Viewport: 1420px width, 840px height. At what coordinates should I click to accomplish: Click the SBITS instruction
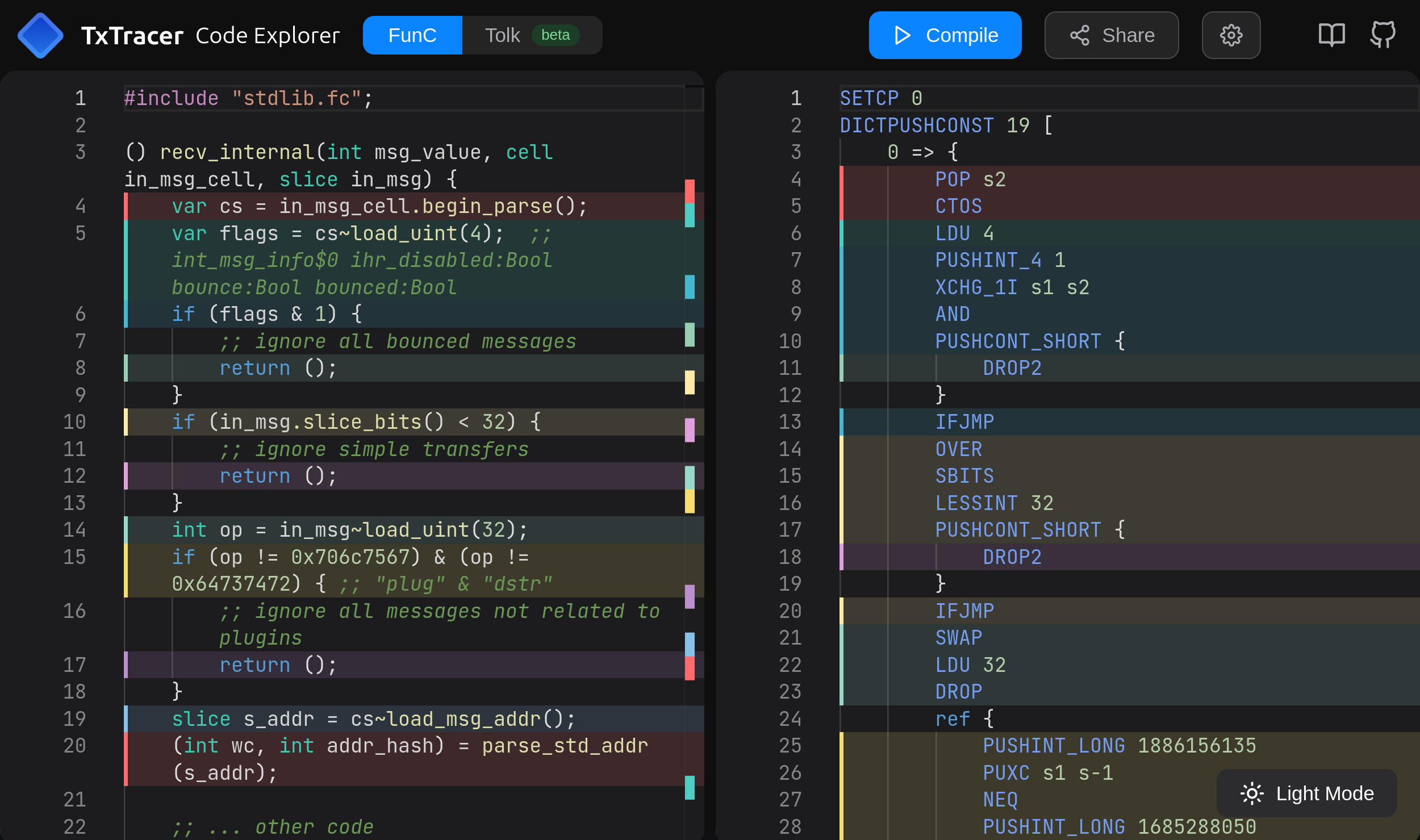(x=964, y=476)
